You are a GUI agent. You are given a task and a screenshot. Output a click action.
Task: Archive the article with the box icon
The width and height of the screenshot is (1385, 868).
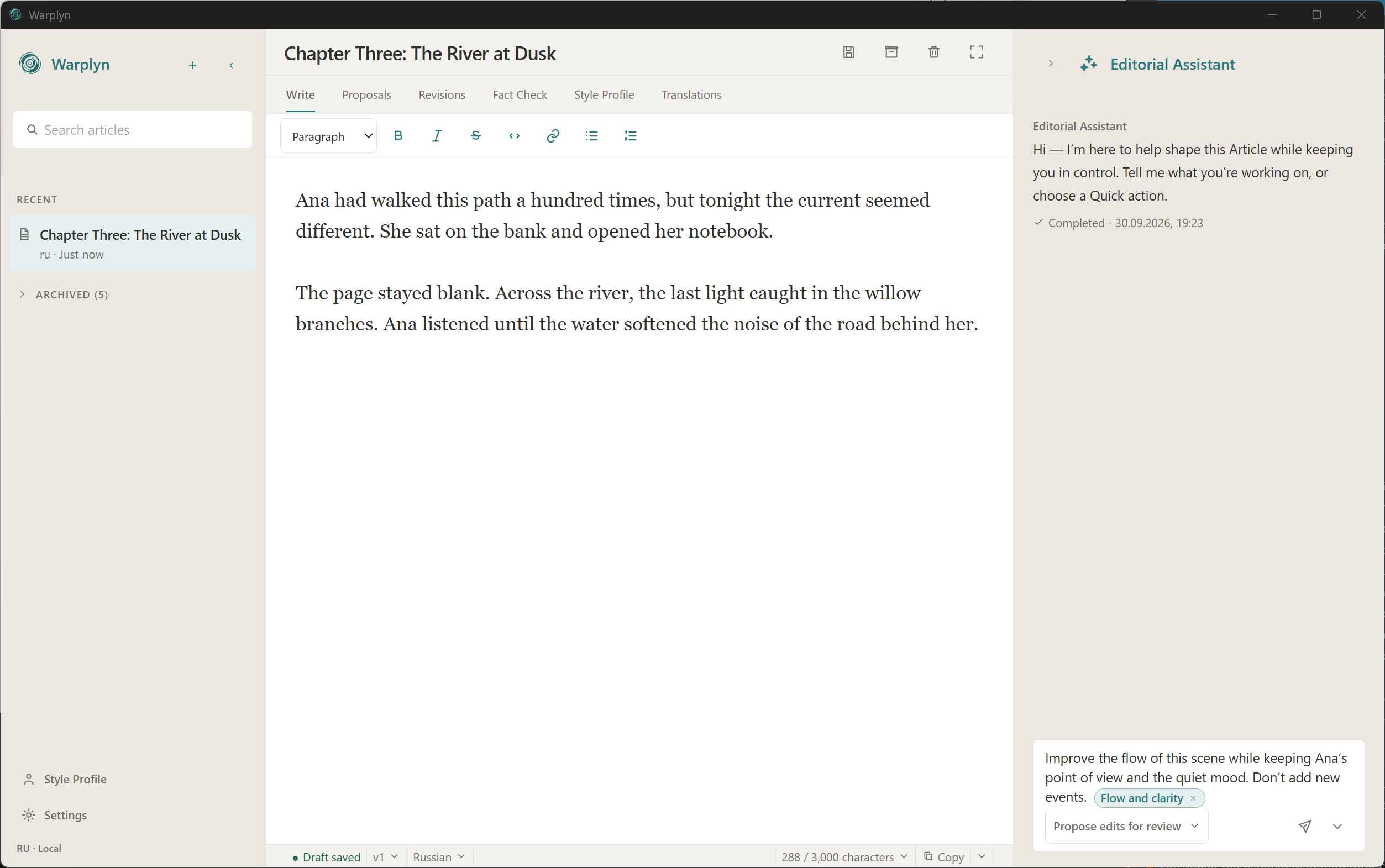tap(891, 52)
